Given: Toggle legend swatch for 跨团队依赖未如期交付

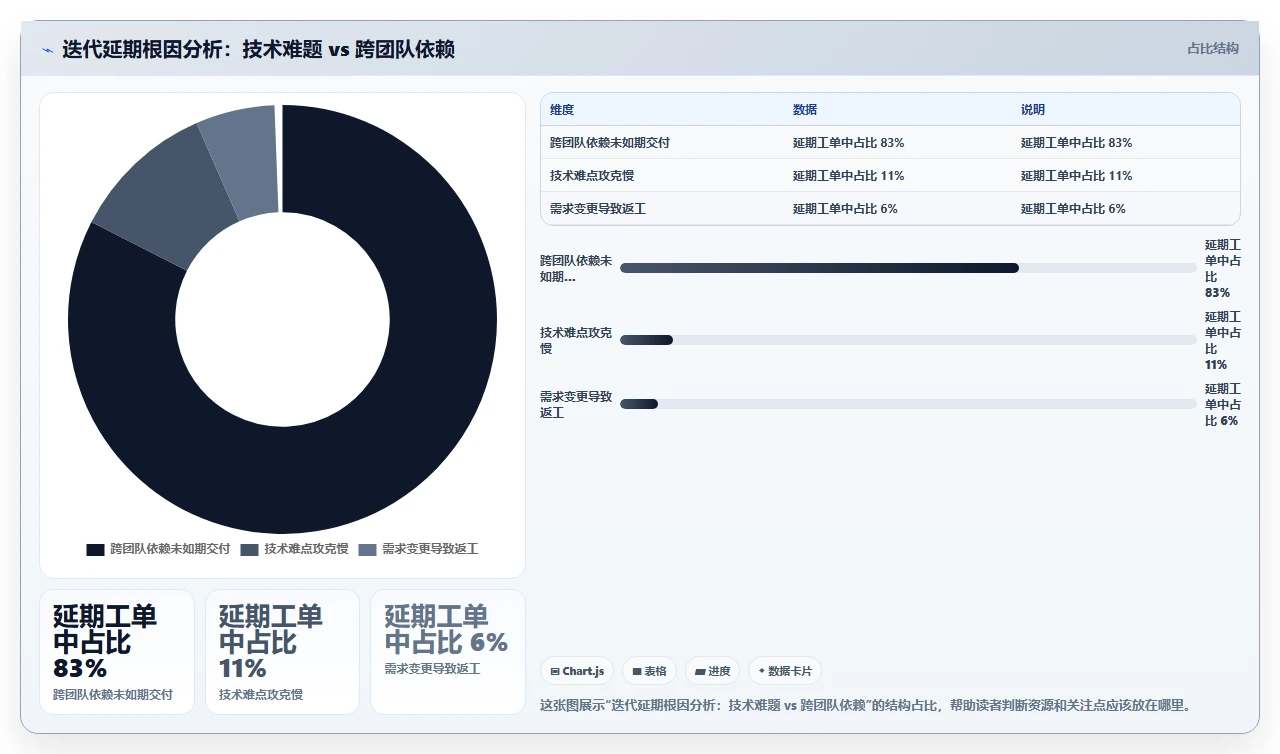Looking at the screenshot, I should (x=95, y=550).
